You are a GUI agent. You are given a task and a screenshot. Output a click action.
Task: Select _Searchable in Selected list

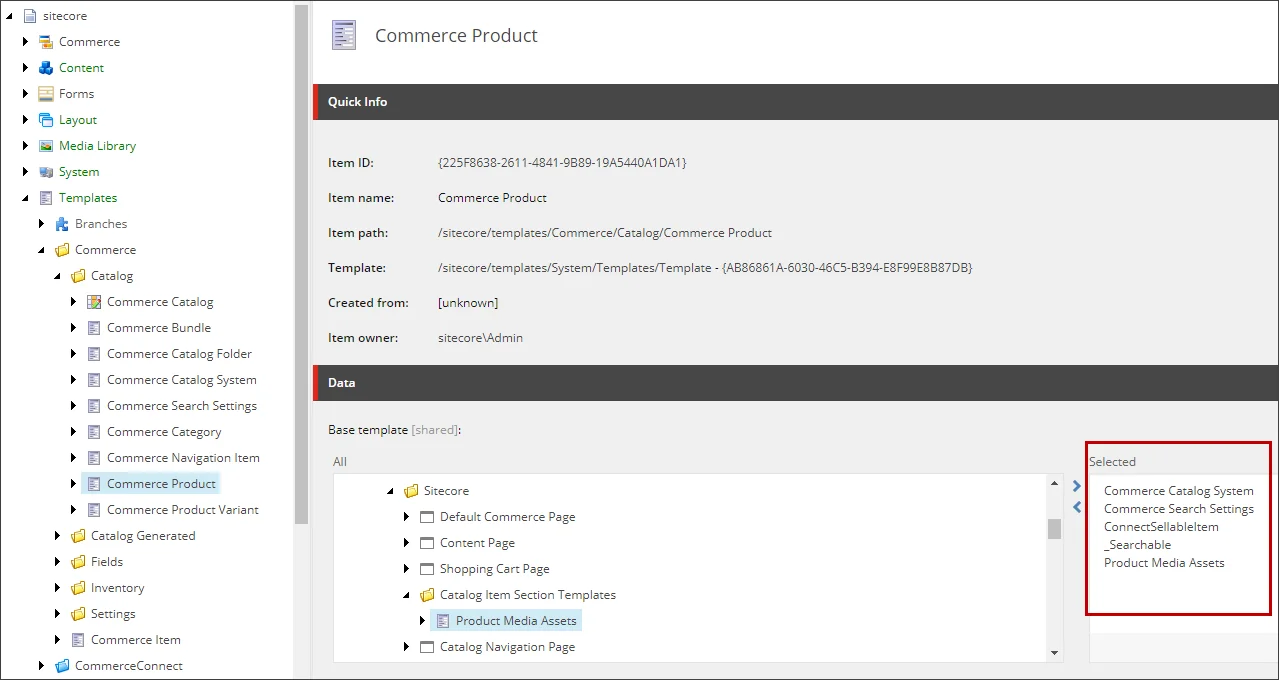(x=1137, y=545)
